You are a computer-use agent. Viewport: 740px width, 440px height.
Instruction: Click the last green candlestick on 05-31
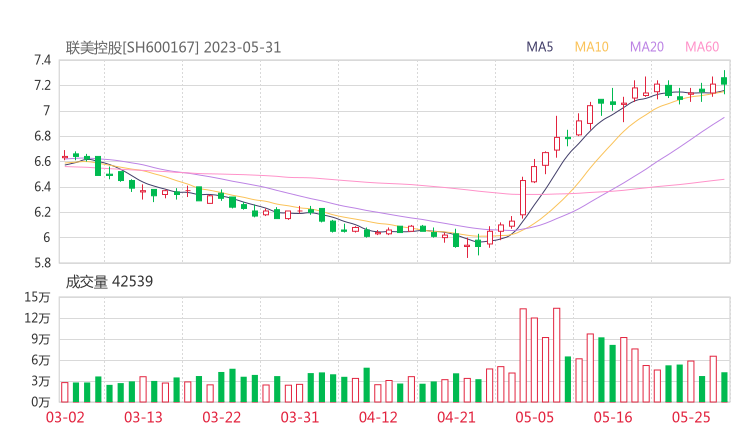click(x=724, y=81)
